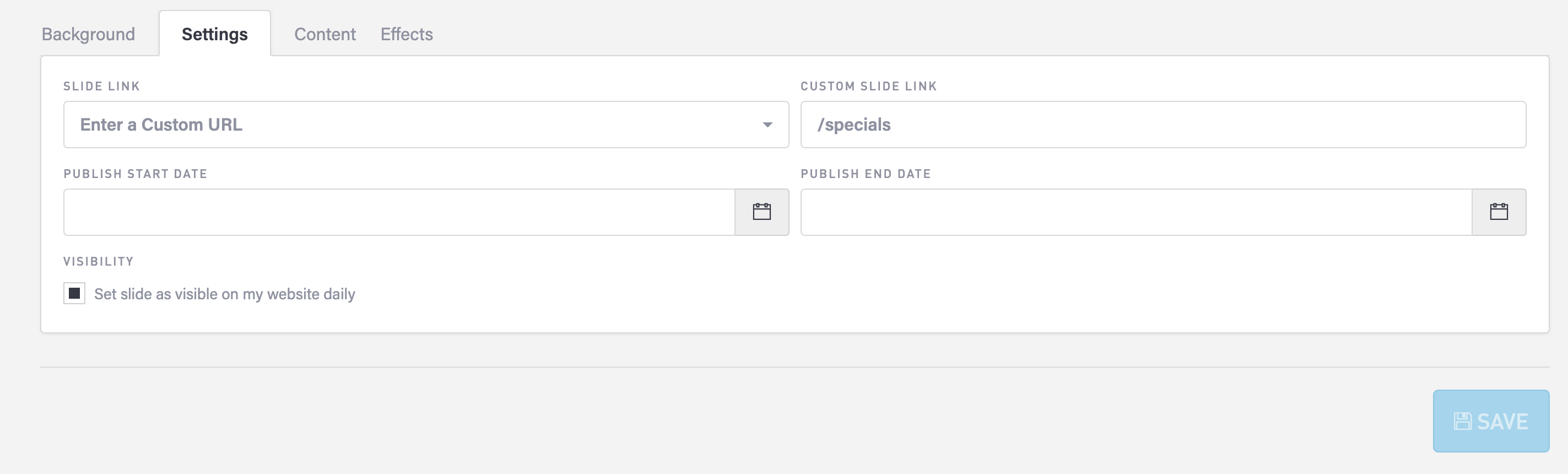This screenshot has height=474, width=1568.
Task: Click the 'VISIBILITY' section label
Action: pos(99,261)
